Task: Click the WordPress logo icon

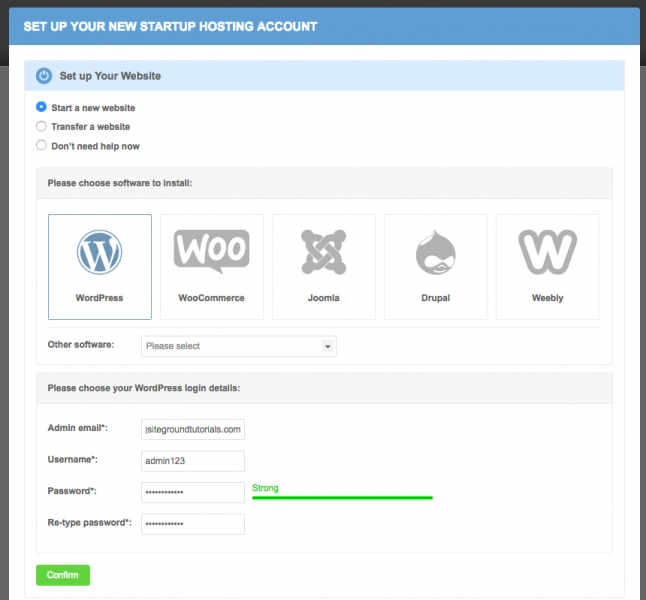Action: [99, 252]
